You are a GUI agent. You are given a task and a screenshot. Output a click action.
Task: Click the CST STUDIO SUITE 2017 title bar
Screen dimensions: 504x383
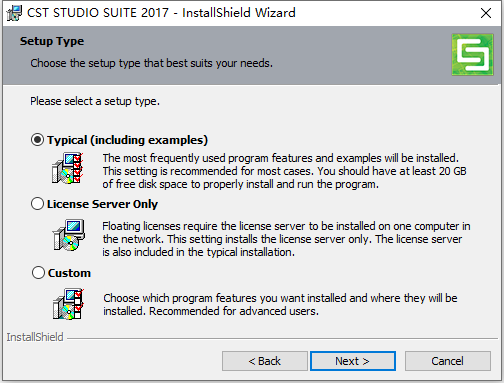[x=161, y=13]
